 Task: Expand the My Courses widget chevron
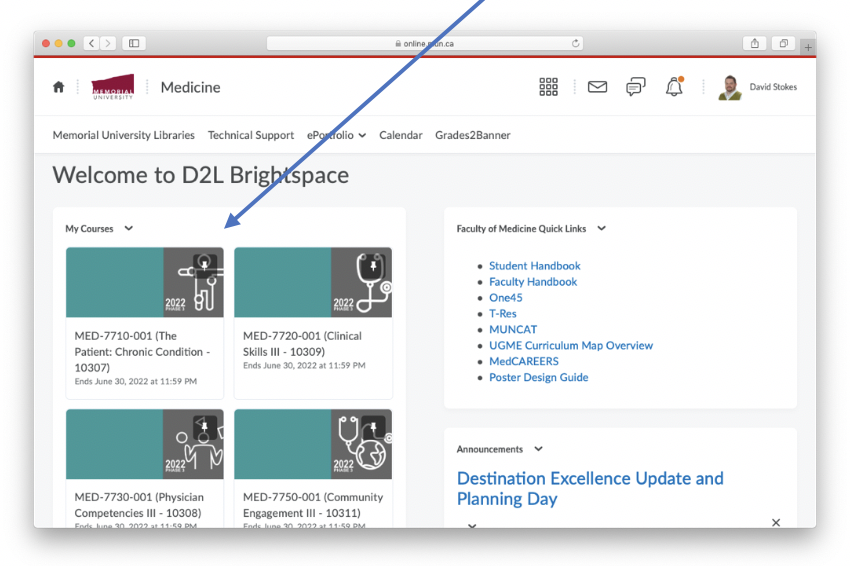[x=128, y=228]
